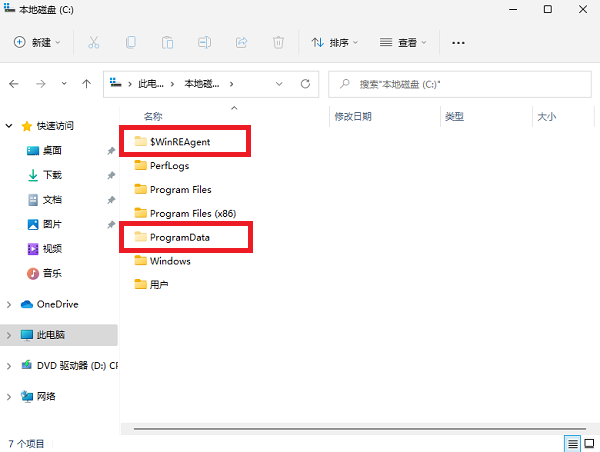Expand the OneDrive tree node
Image resolution: width=600 pixels, height=452 pixels.
click(9, 305)
